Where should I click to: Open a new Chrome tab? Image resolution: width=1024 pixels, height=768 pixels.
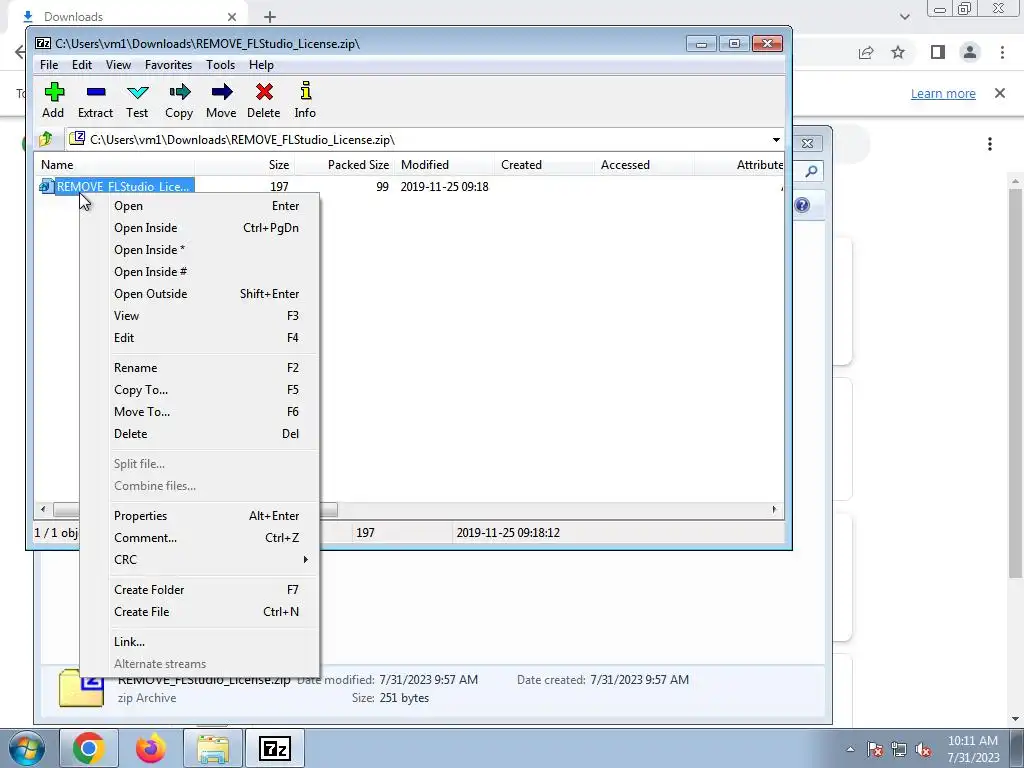pyautogui.click(x=270, y=17)
